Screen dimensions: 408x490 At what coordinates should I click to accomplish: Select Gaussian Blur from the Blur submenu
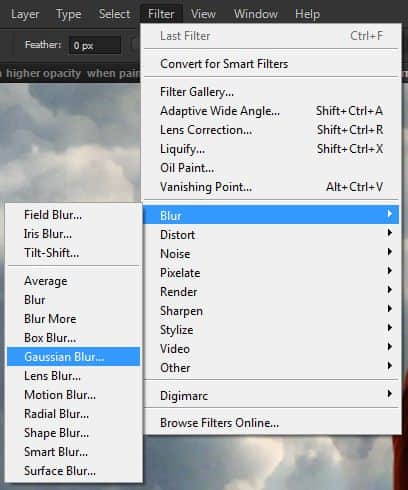[73, 357]
